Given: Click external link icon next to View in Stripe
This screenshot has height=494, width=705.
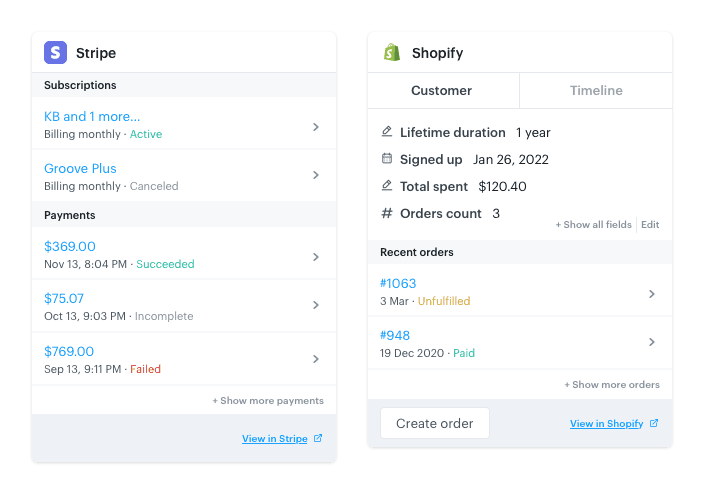Looking at the screenshot, I should [318, 438].
